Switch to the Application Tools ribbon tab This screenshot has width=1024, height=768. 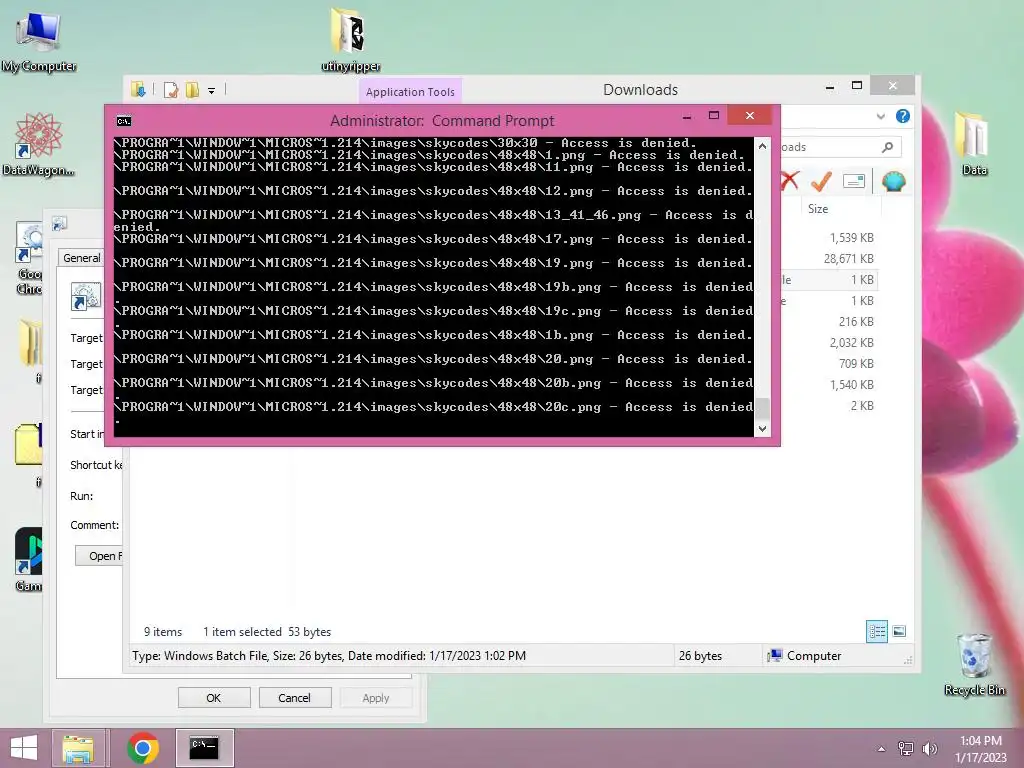click(410, 92)
